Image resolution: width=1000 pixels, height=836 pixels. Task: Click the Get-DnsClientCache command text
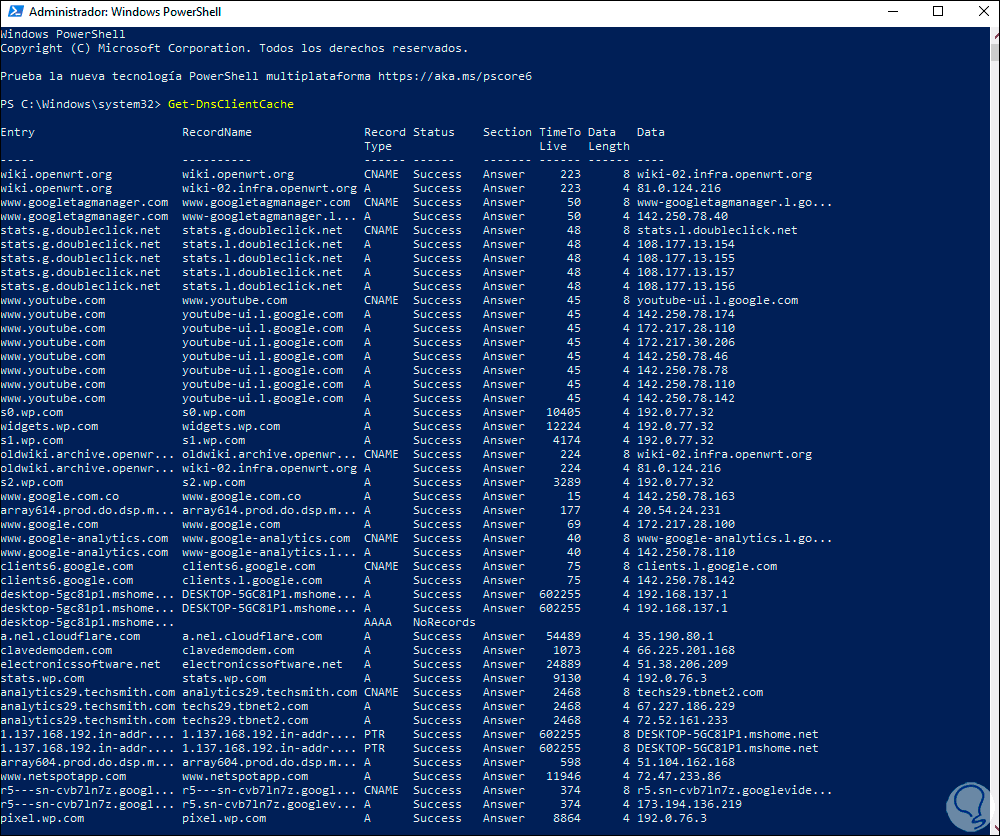point(231,104)
